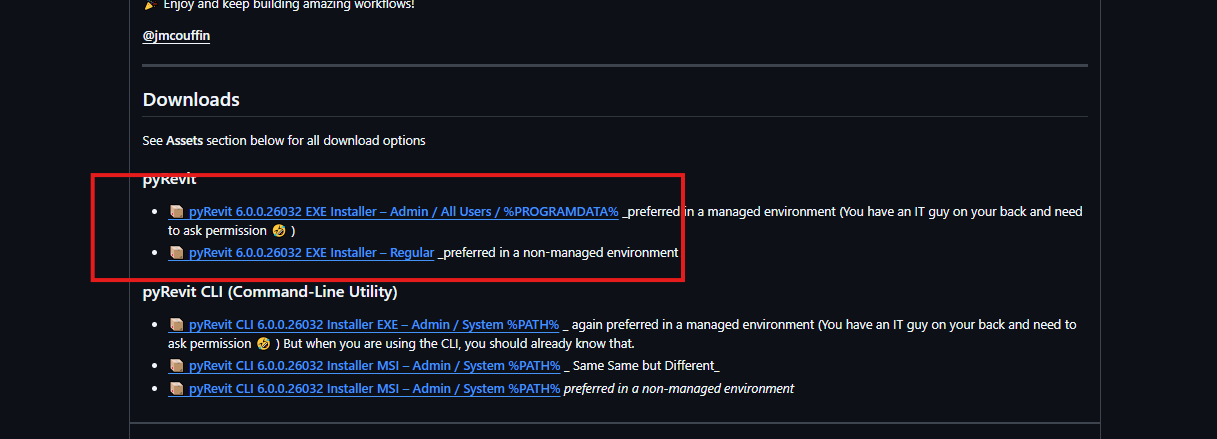The width and height of the screenshot is (1217, 439).
Task: Click the @jmcouffin mention link
Action: click(x=176, y=36)
